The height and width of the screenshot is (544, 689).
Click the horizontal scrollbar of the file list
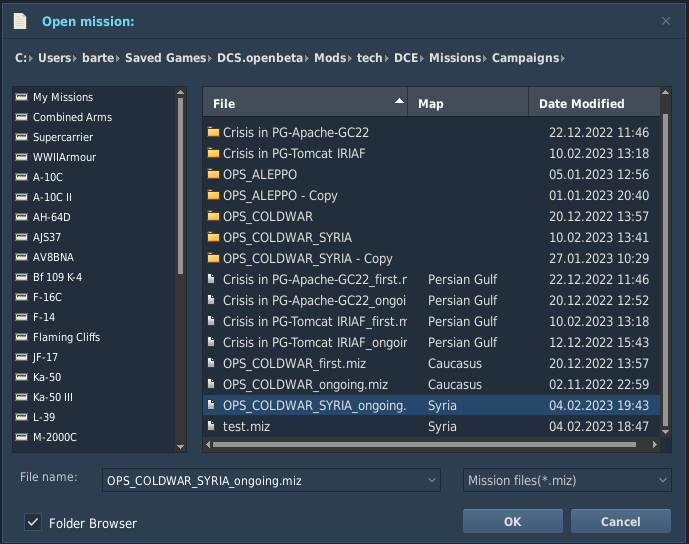tap(424, 445)
